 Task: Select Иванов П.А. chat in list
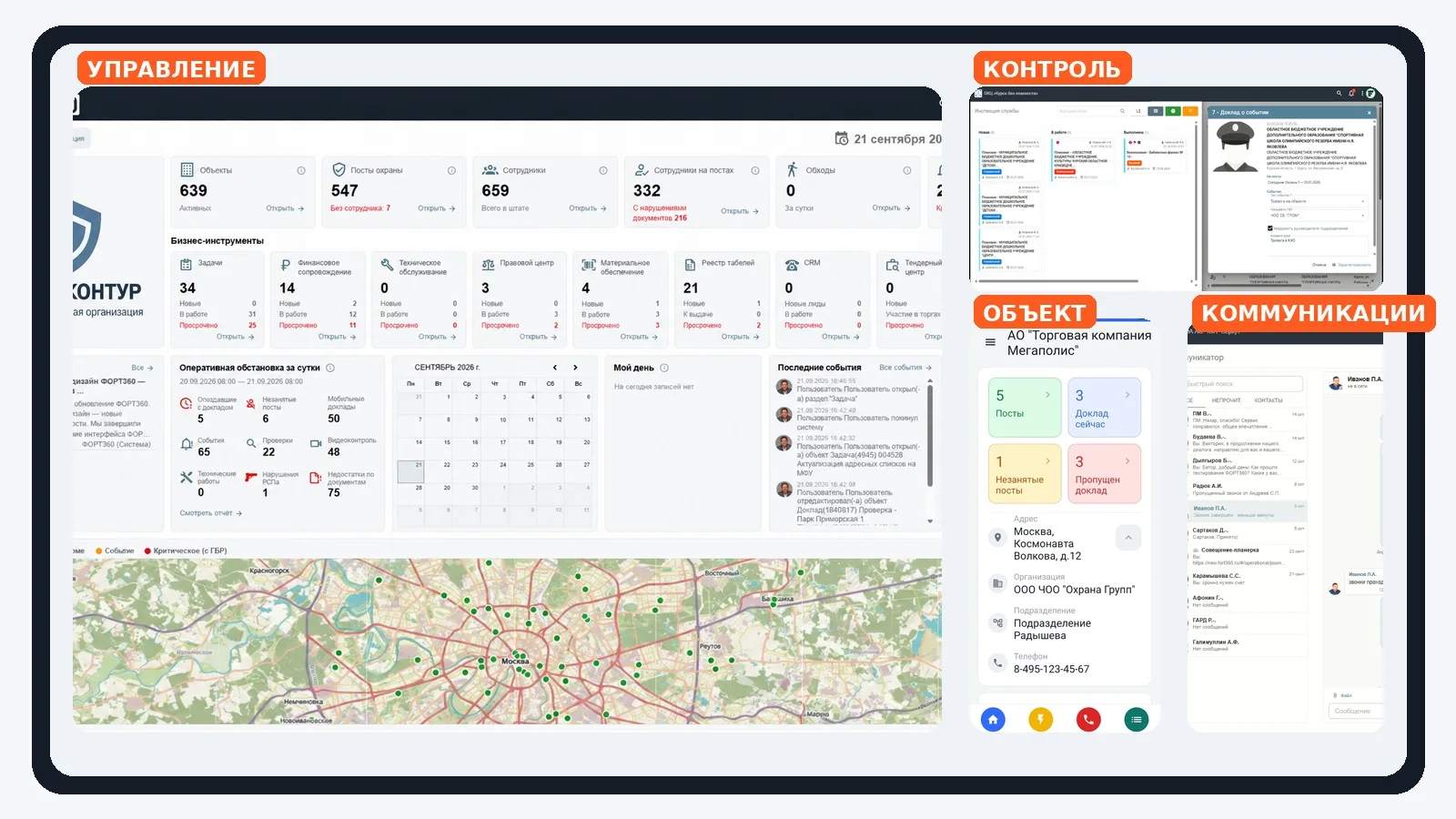(x=1247, y=511)
